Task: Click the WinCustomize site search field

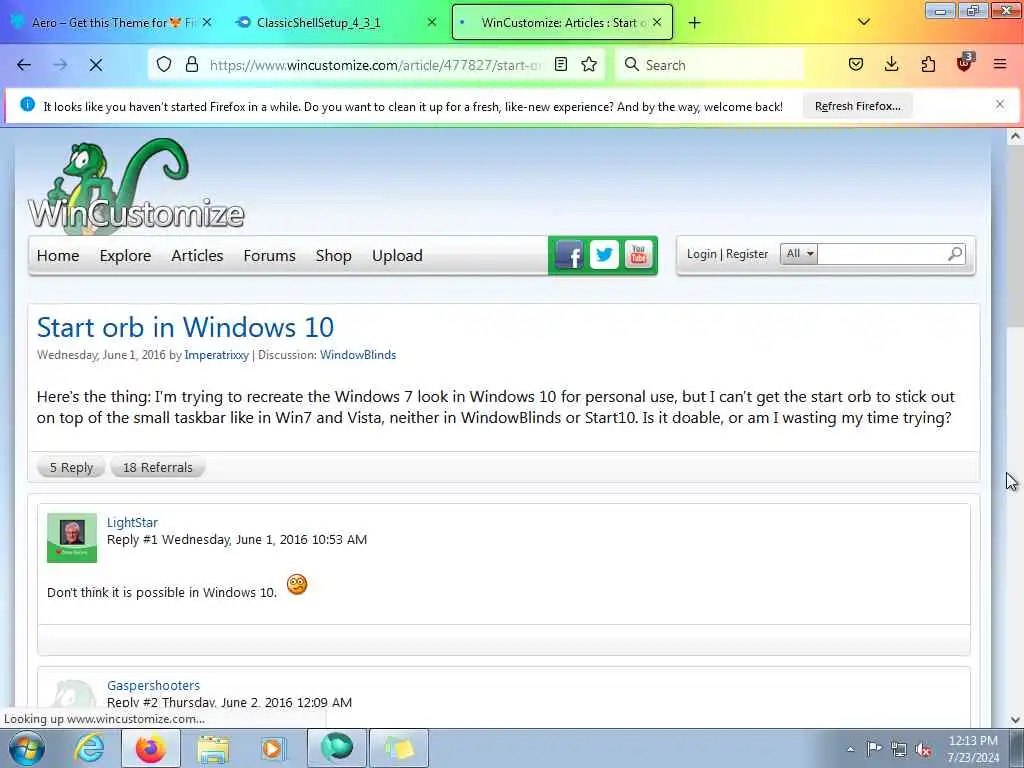Action: click(881, 254)
